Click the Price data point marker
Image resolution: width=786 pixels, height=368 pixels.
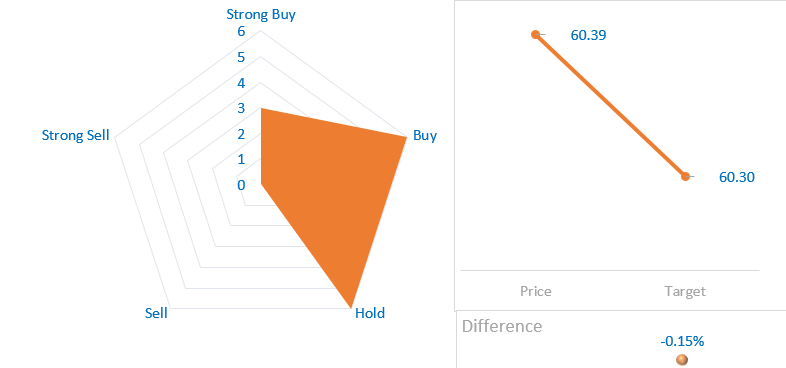coord(535,35)
